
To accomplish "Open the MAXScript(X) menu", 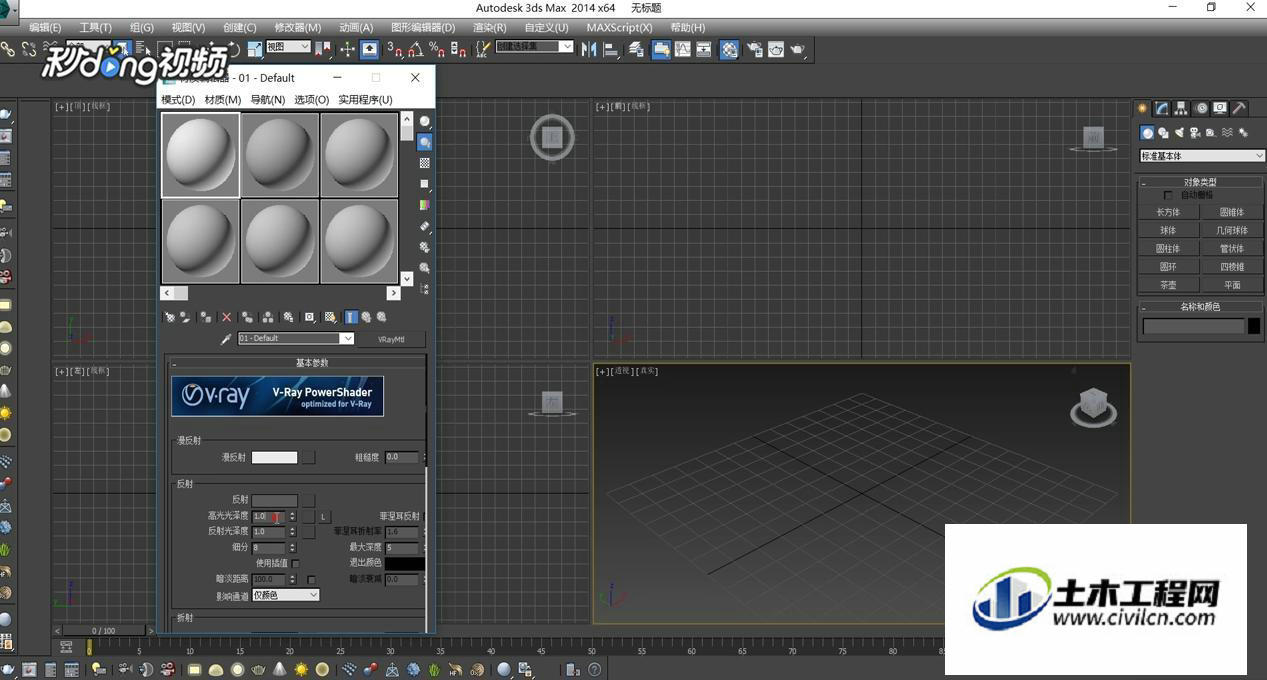I will (619, 27).
